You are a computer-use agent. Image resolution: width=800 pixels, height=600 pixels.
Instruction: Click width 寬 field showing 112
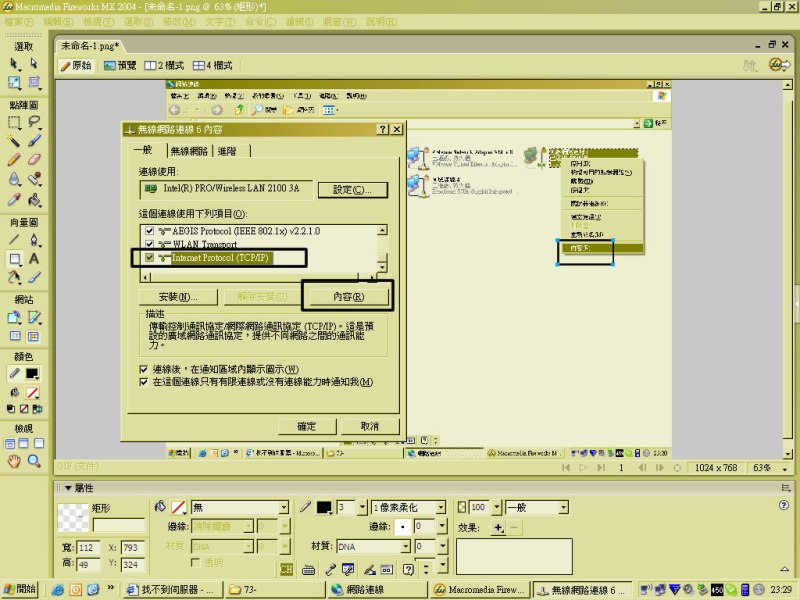[x=87, y=547]
